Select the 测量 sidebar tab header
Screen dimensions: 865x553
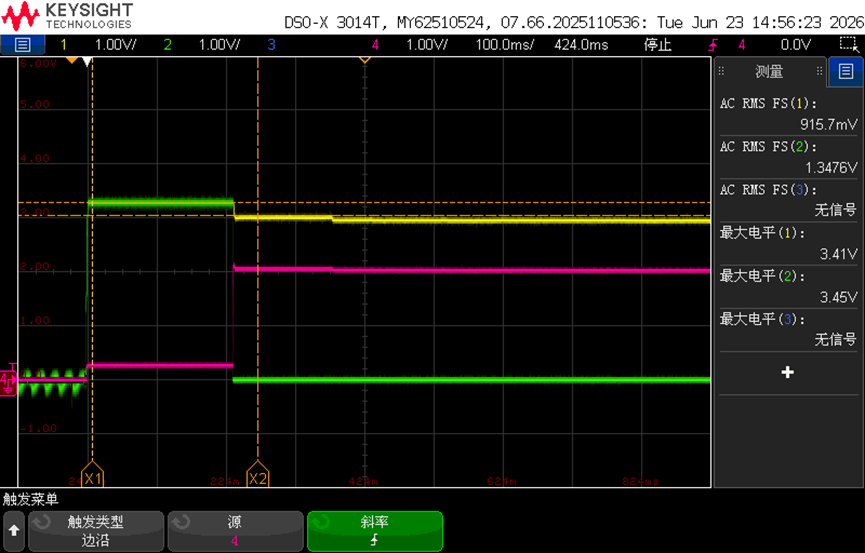coord(769,71)
